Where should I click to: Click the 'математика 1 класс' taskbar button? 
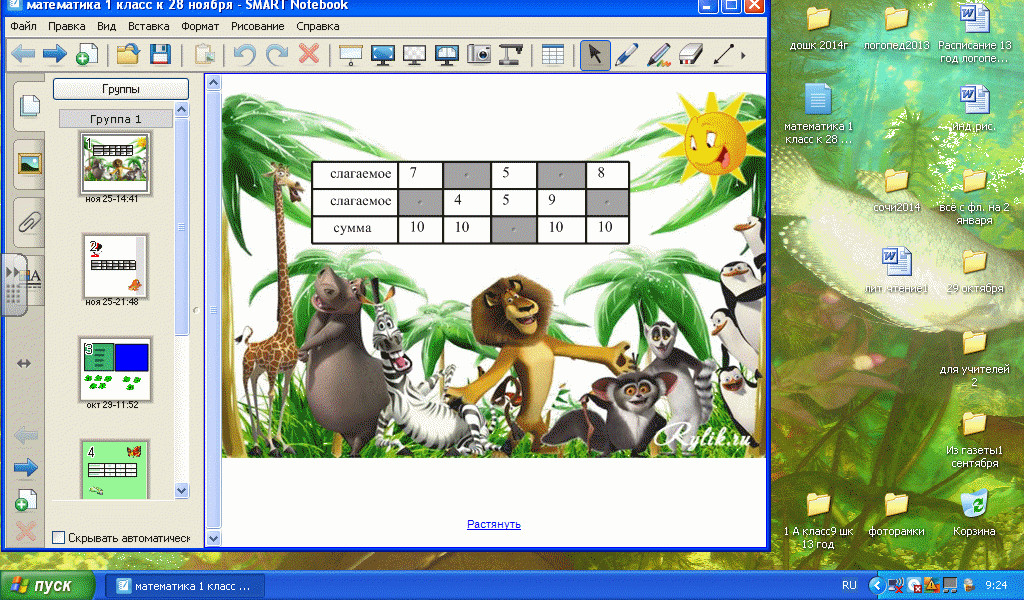pos(185,586)
